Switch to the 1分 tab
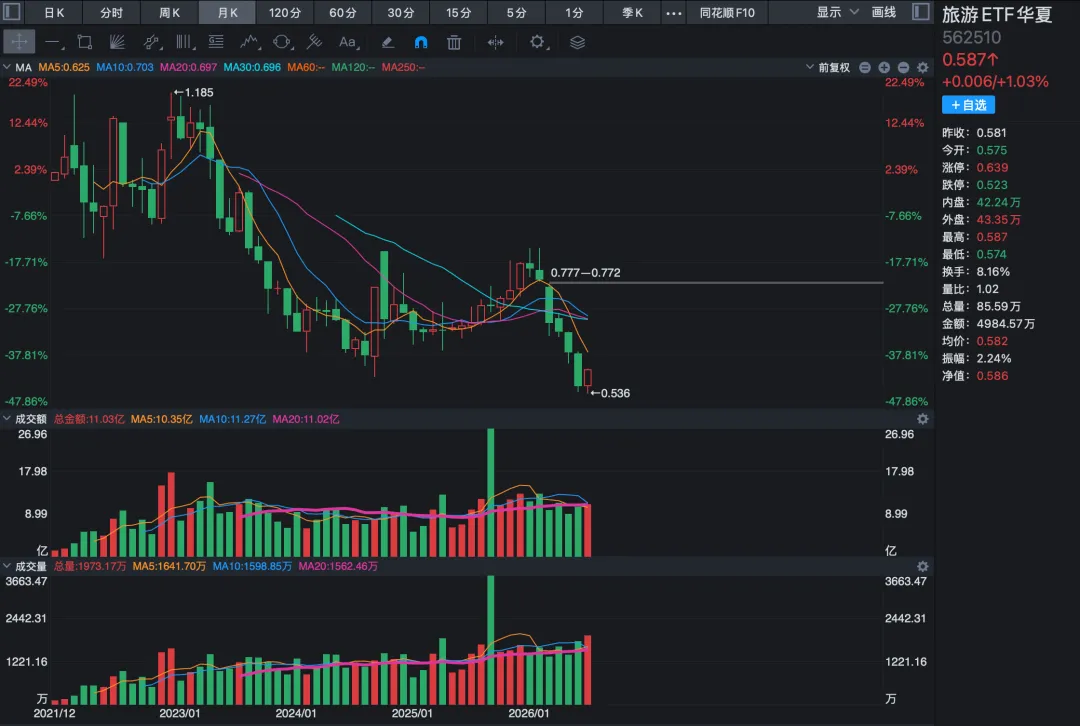 point(574,12)
